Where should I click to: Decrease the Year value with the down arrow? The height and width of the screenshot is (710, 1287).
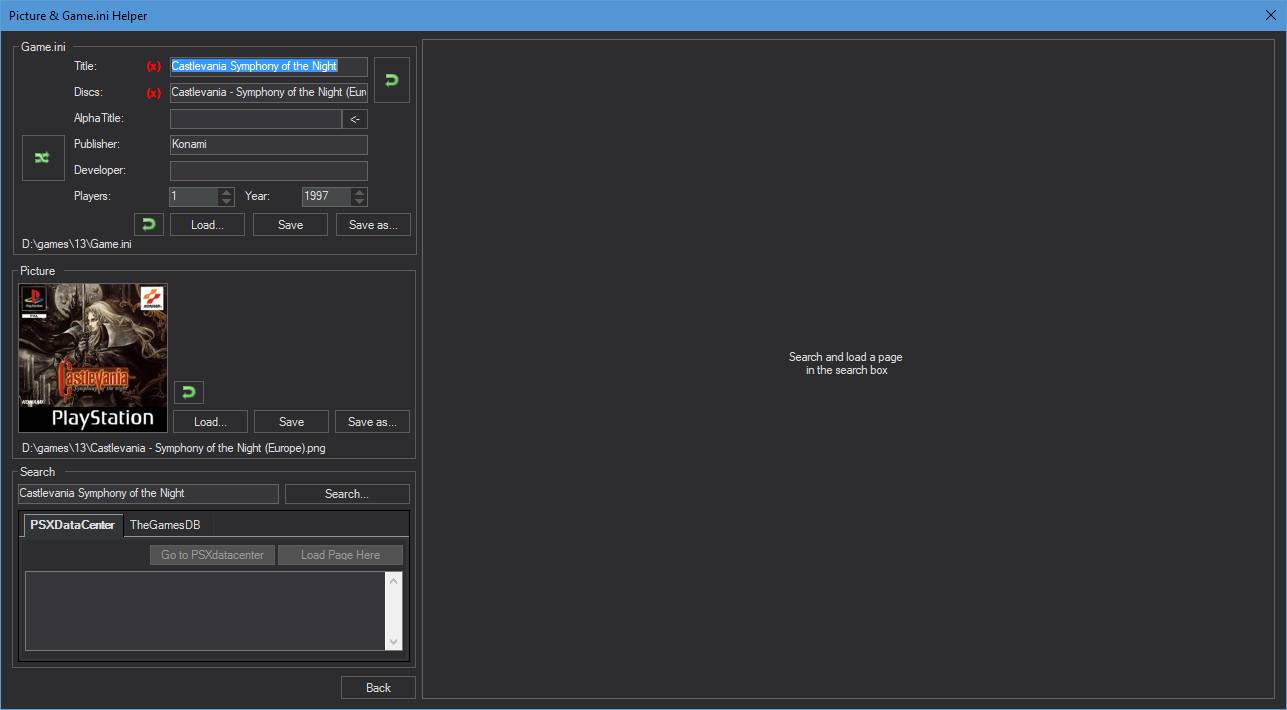(x=360, y=201)
